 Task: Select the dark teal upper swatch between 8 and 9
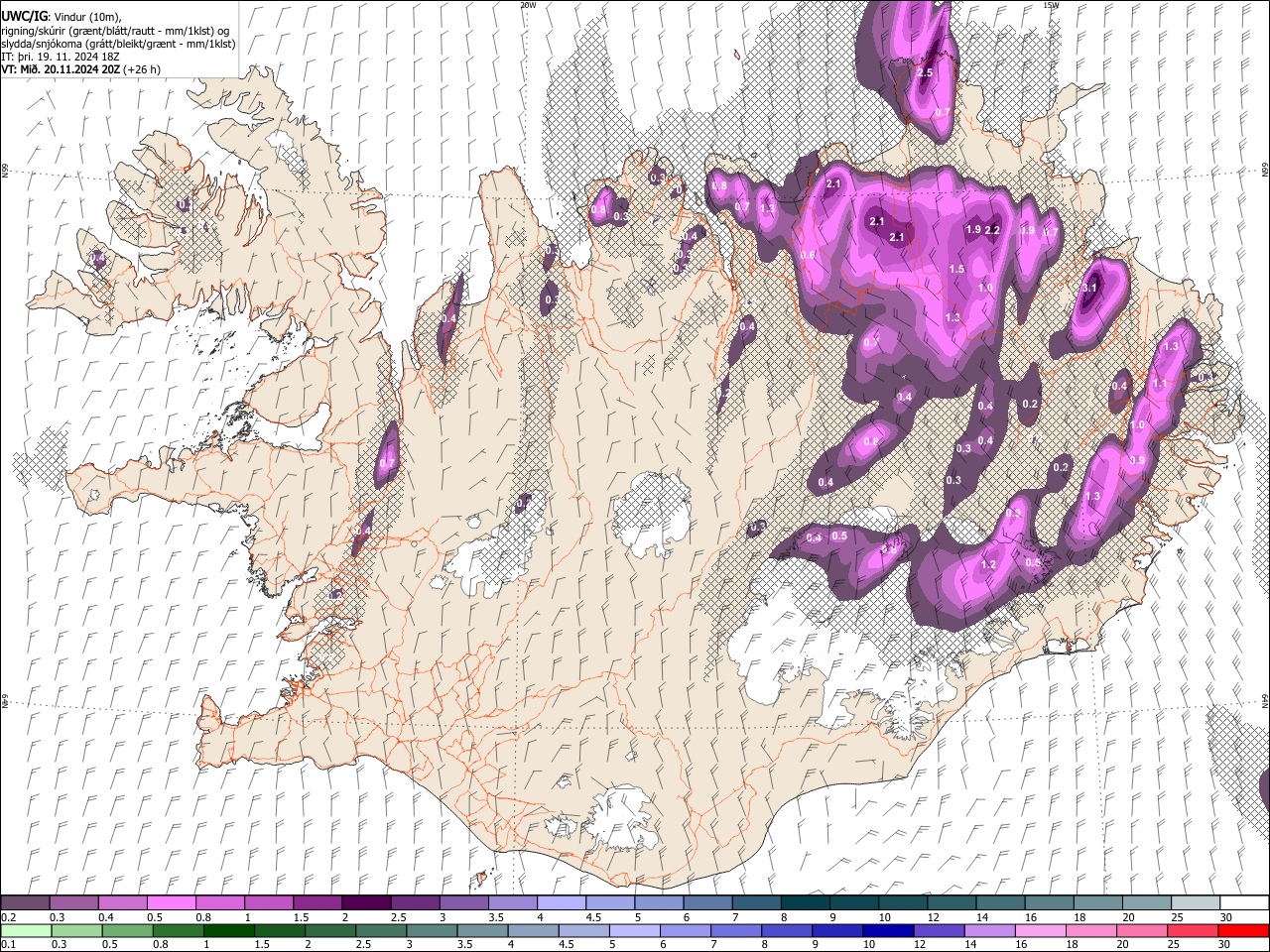pos(805,903)
